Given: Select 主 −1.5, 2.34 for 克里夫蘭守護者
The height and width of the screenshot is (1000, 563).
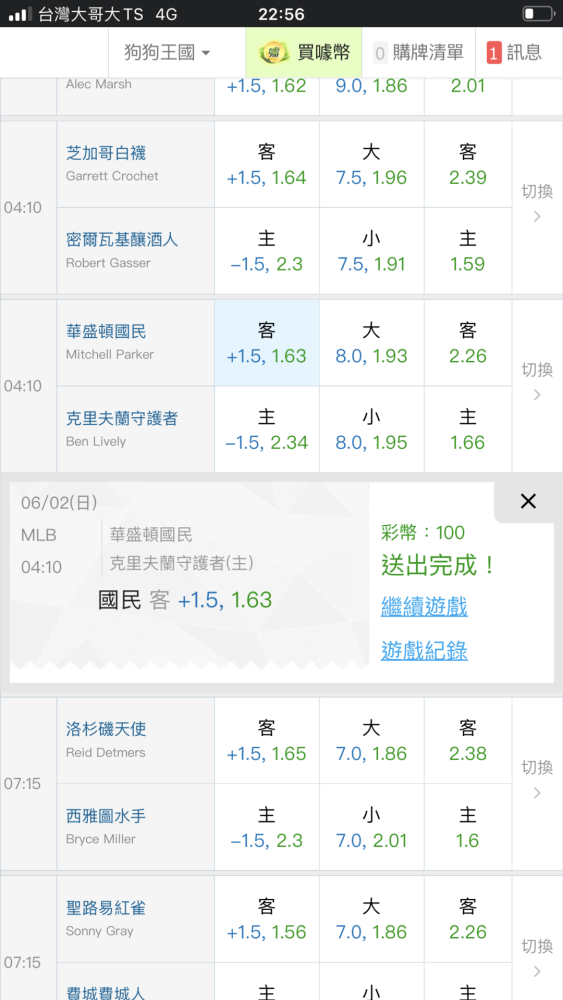Looking at the screenshot, I should (x=267, y=429).
